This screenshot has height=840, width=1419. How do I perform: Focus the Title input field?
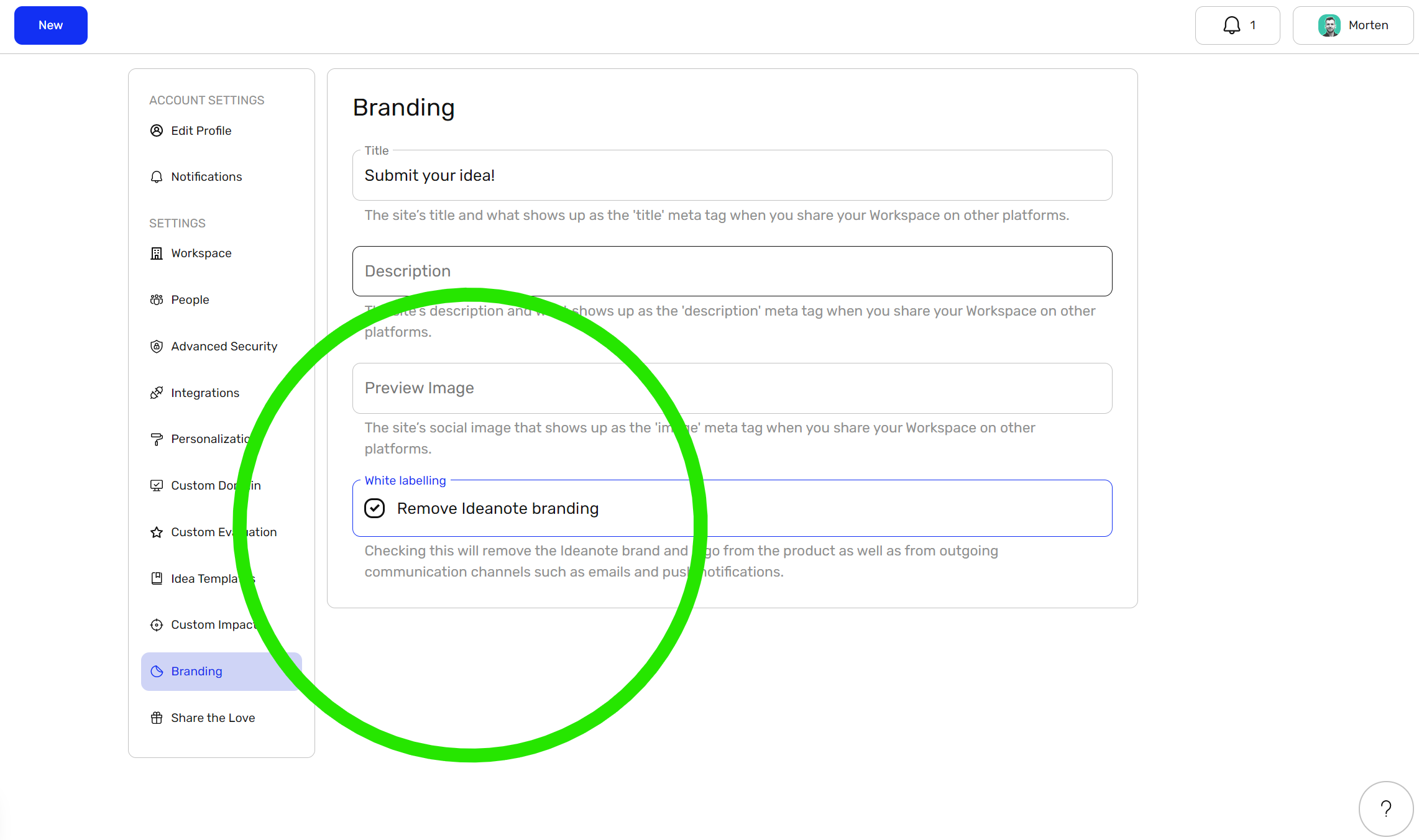732,175
